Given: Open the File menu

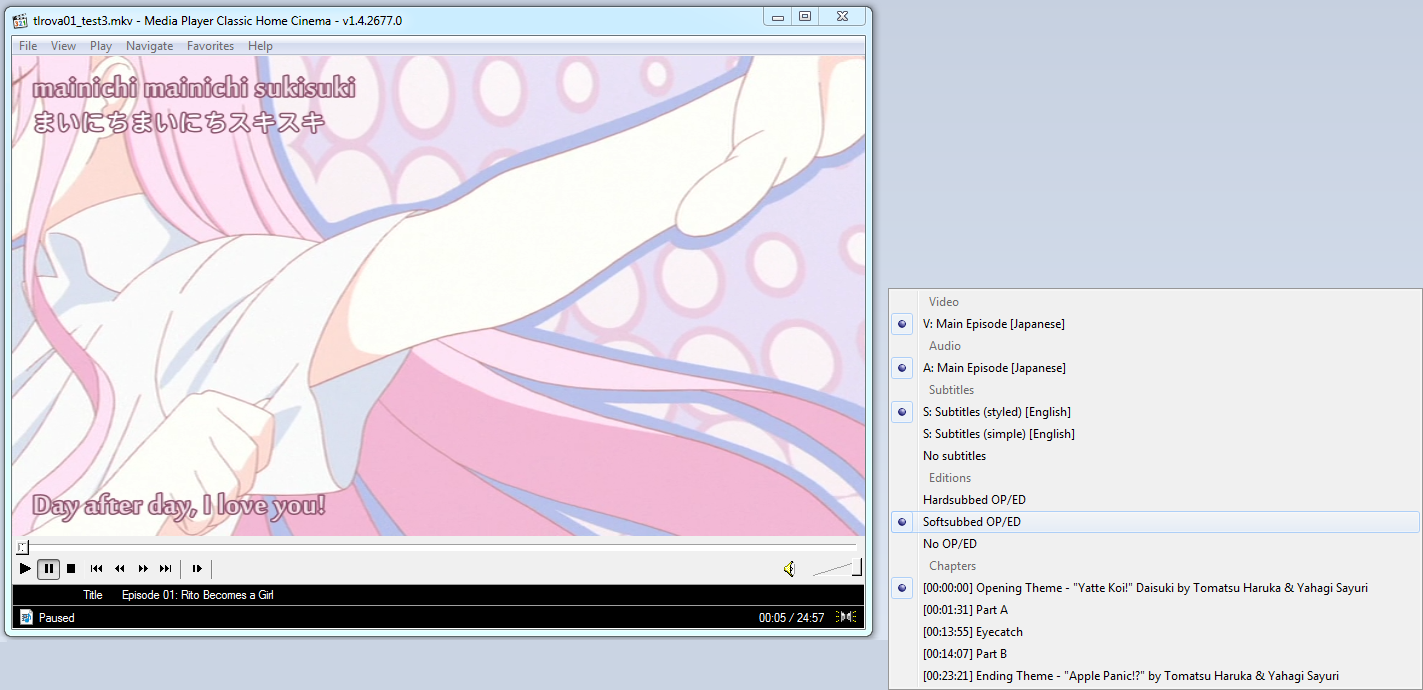Looking at the screenshot, I should tap(28, 46).
